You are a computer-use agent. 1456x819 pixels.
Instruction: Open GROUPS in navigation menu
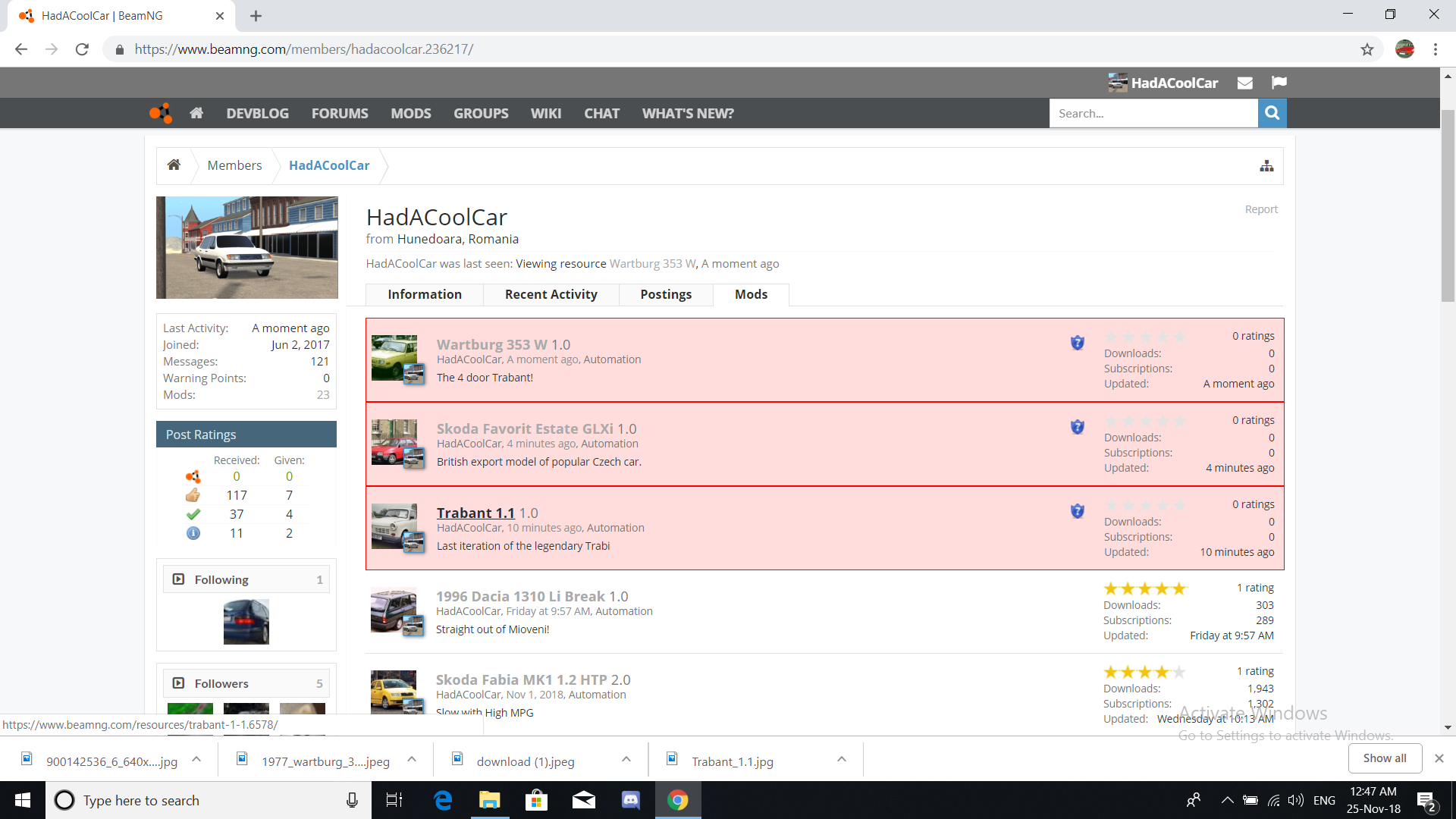pos(481,113)
